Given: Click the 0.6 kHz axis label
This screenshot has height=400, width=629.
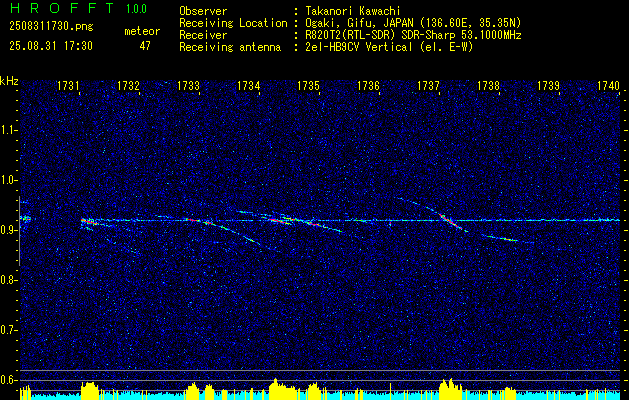Looking at the screenshot, I should coord(8,380).
